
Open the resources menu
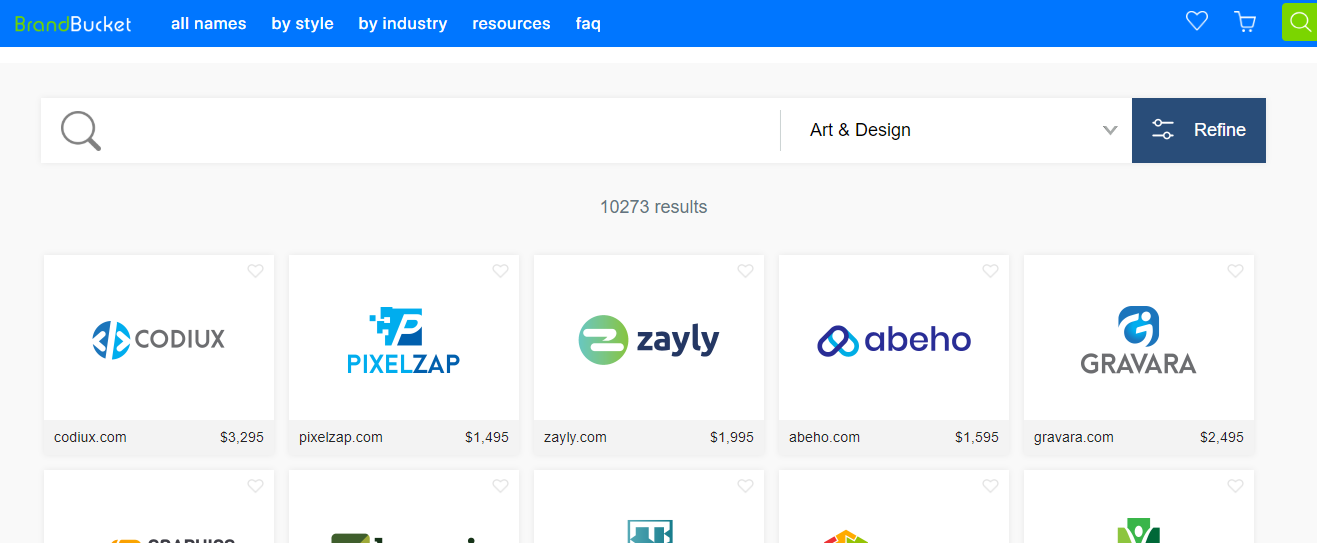coord(511,23)
